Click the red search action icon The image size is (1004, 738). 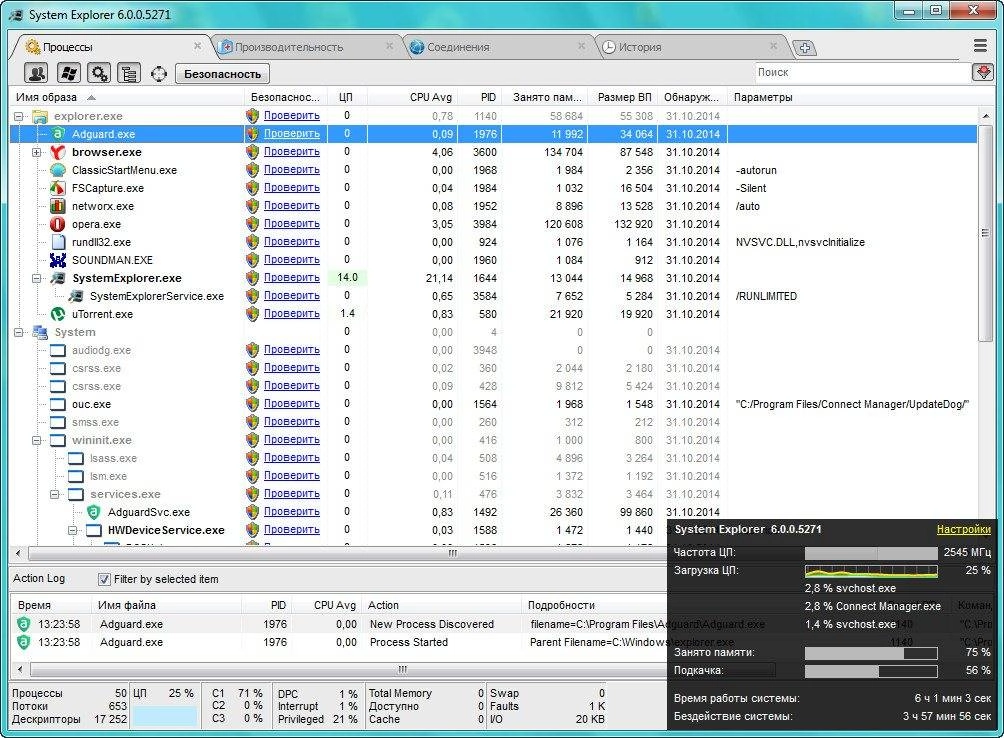tap(982, 72)
